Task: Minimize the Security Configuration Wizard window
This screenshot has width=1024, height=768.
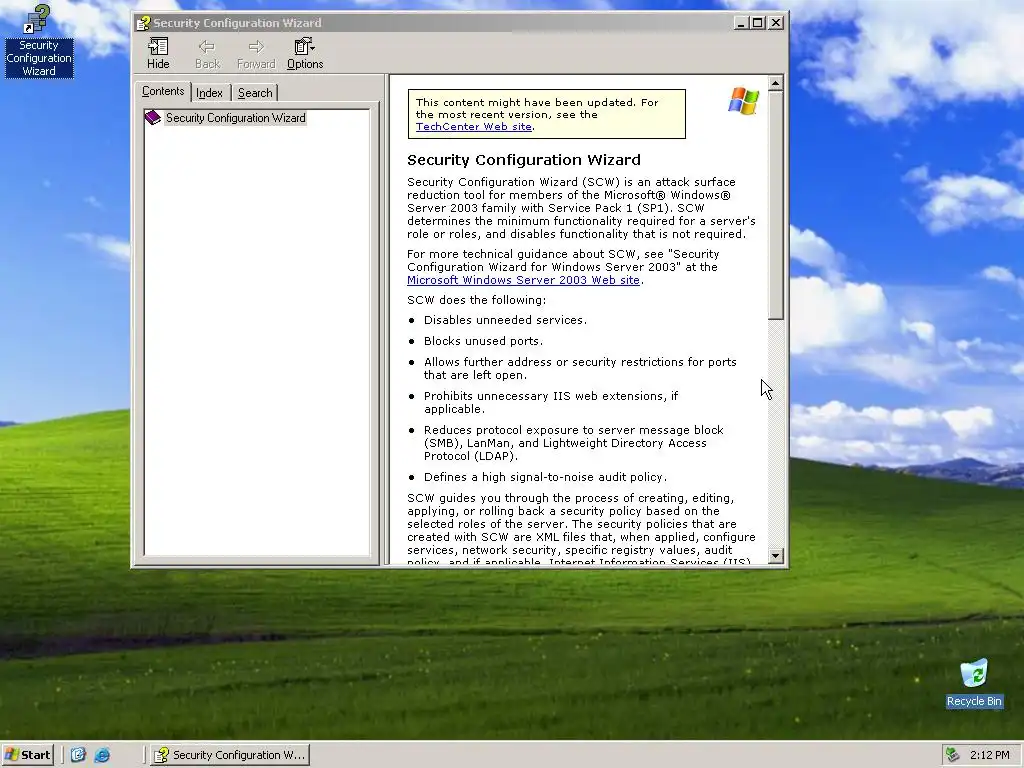Action: point(741,23)
